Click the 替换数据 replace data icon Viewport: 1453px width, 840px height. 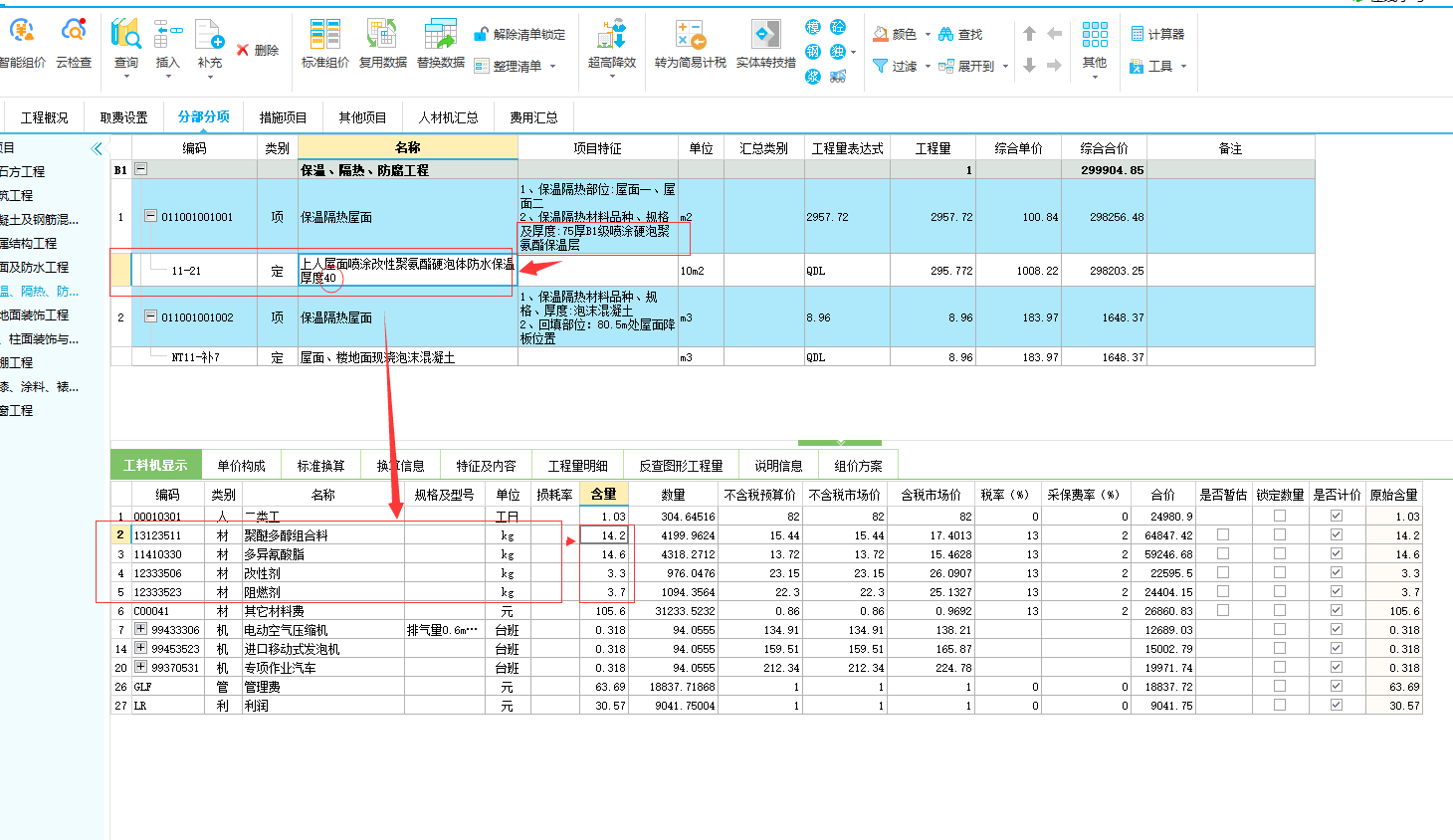pos(440,33)
